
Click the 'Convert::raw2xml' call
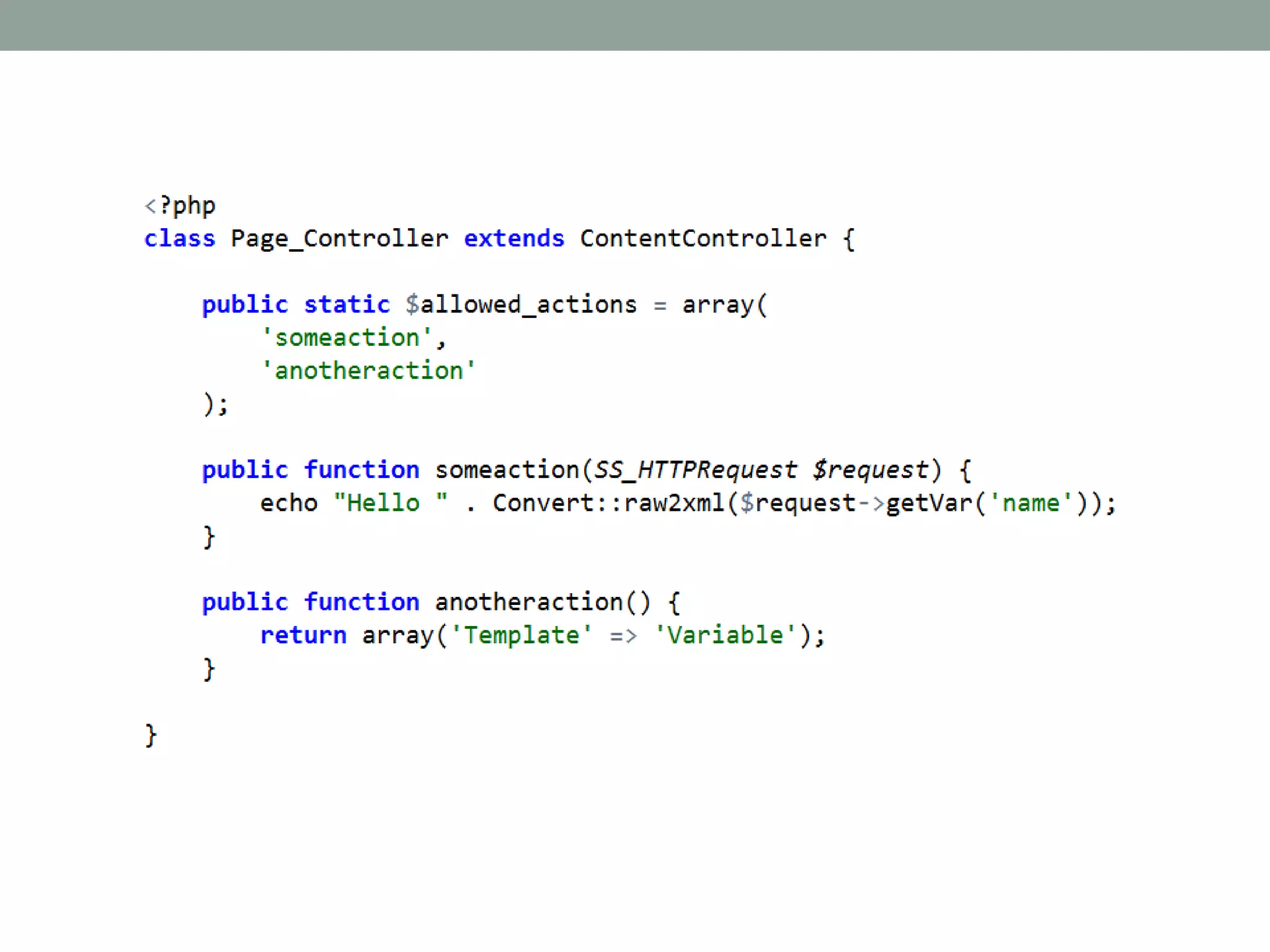[608, 503]
